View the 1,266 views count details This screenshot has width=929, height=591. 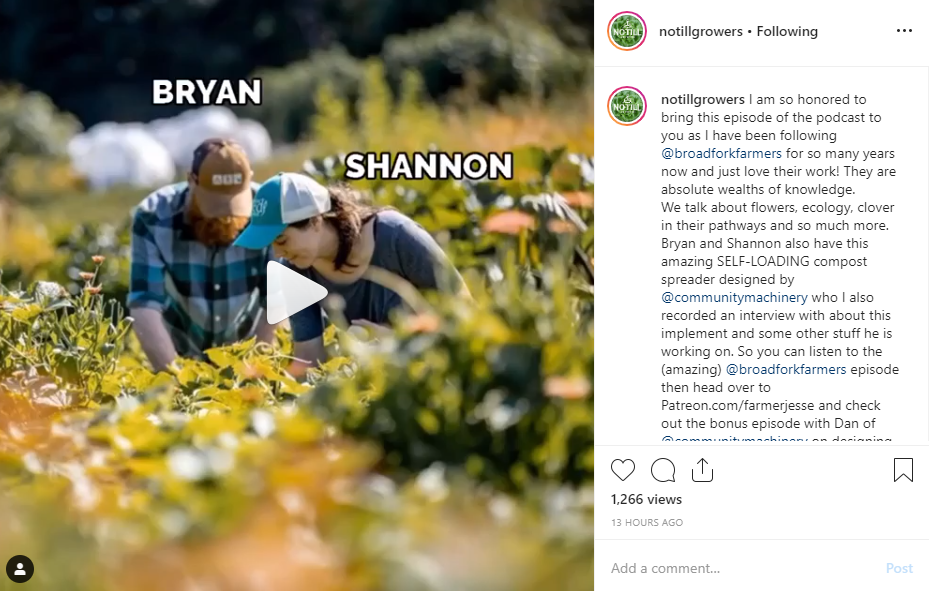[646, 500]
